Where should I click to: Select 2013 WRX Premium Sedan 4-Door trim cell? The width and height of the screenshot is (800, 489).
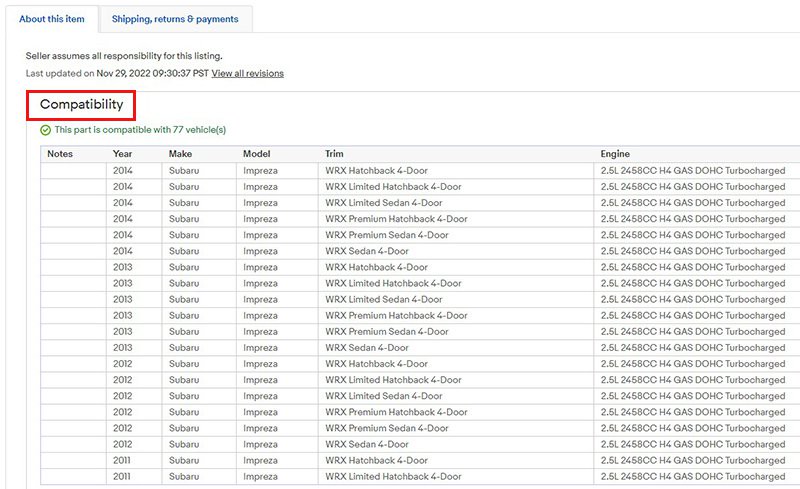coord(456,331)
